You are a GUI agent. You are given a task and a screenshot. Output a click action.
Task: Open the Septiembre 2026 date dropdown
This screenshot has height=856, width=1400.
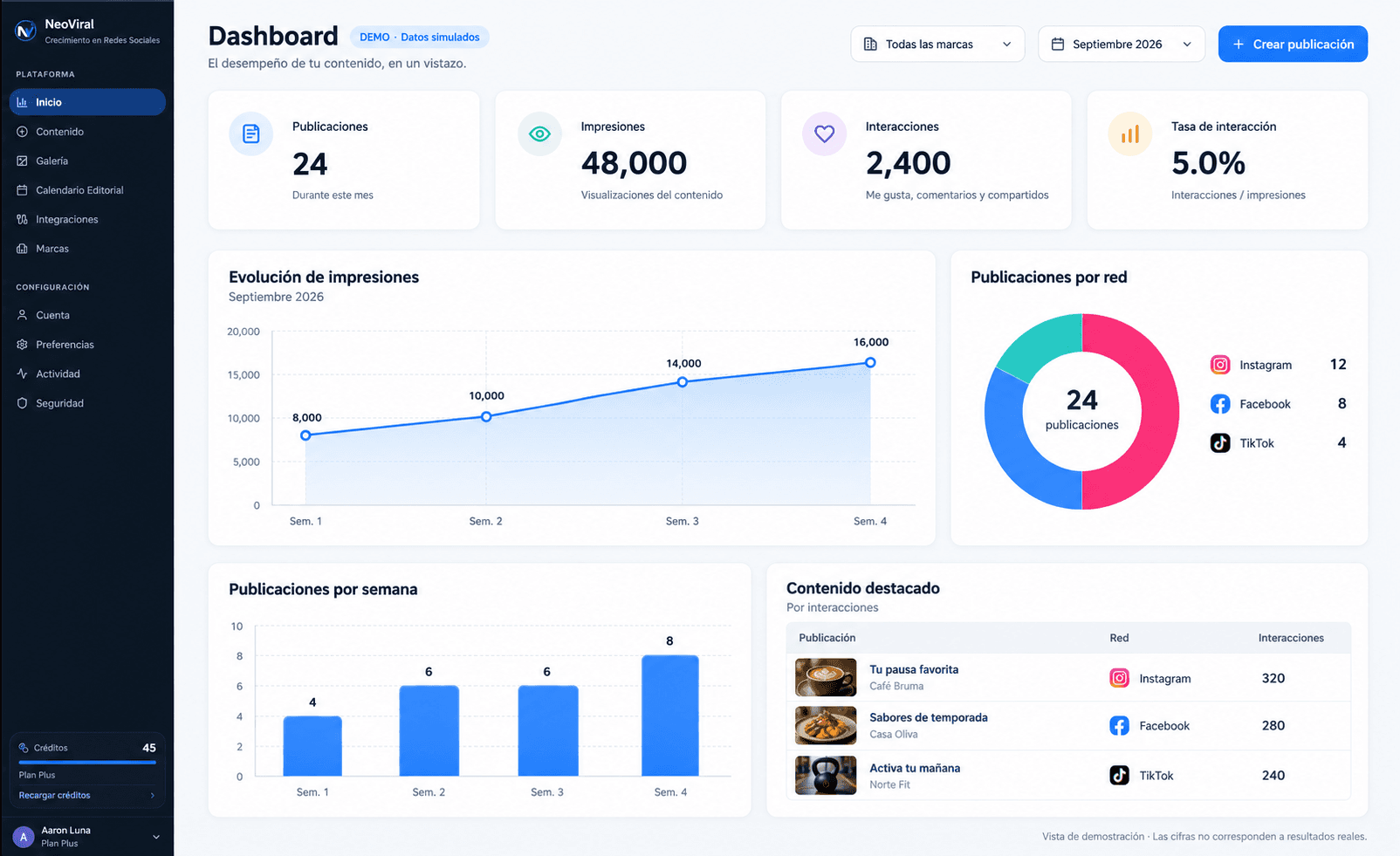(x=1122, y=45)
